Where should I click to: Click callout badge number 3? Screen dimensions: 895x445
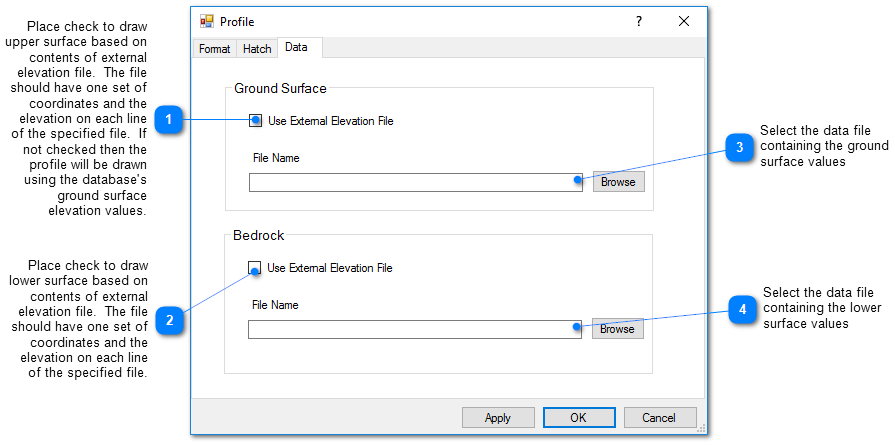[738, 147]
